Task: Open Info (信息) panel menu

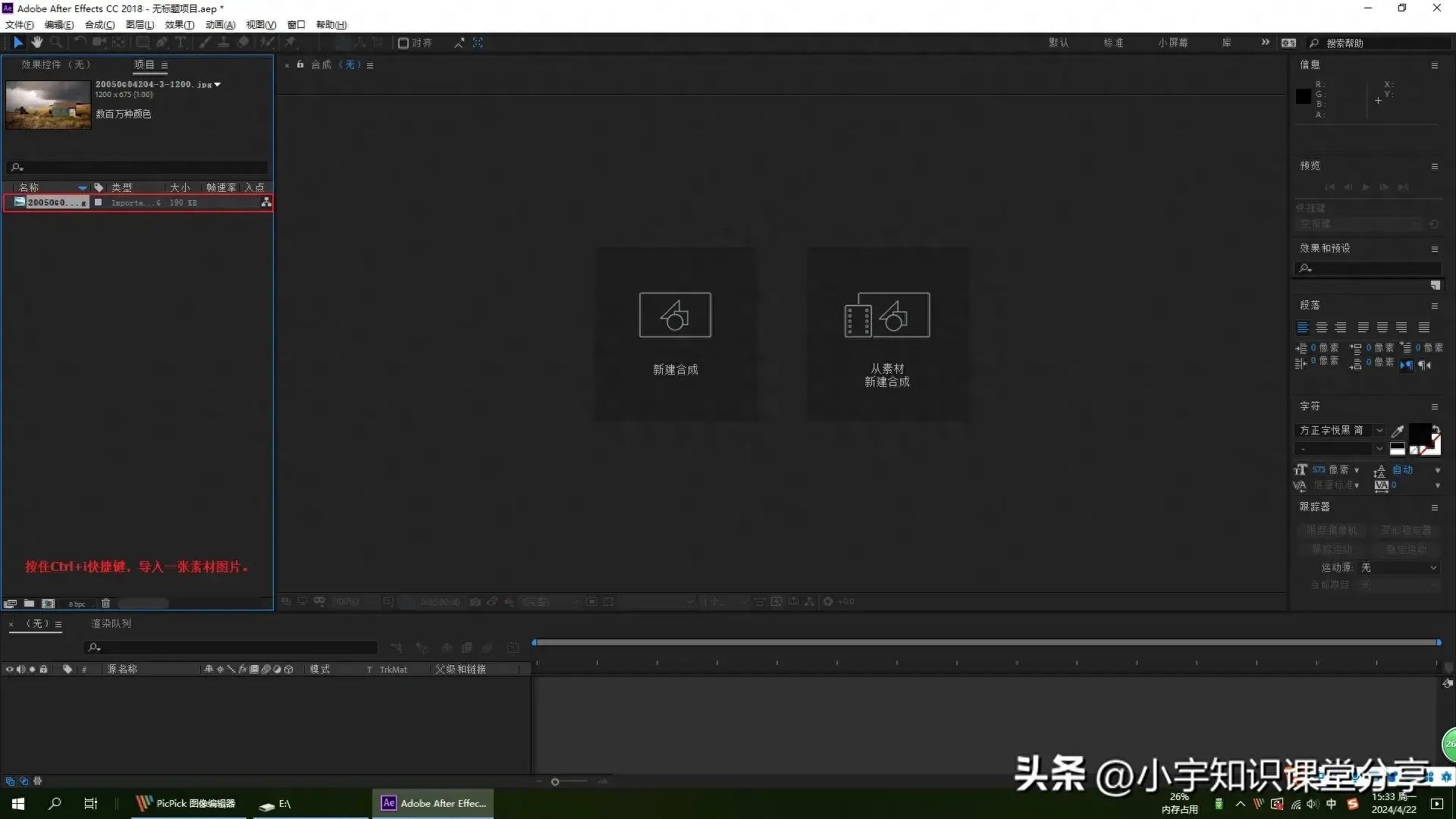Action: (1435, 65)
